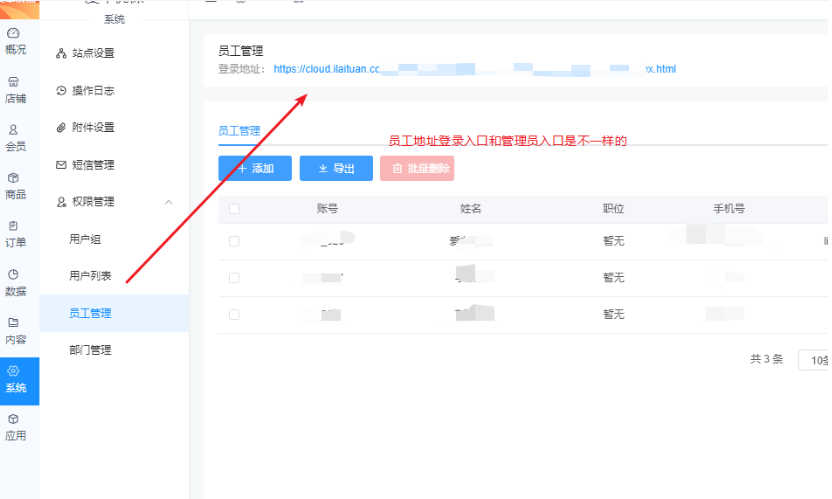Click the 导出 export button
832x499 pixels.
coord(336,168)
